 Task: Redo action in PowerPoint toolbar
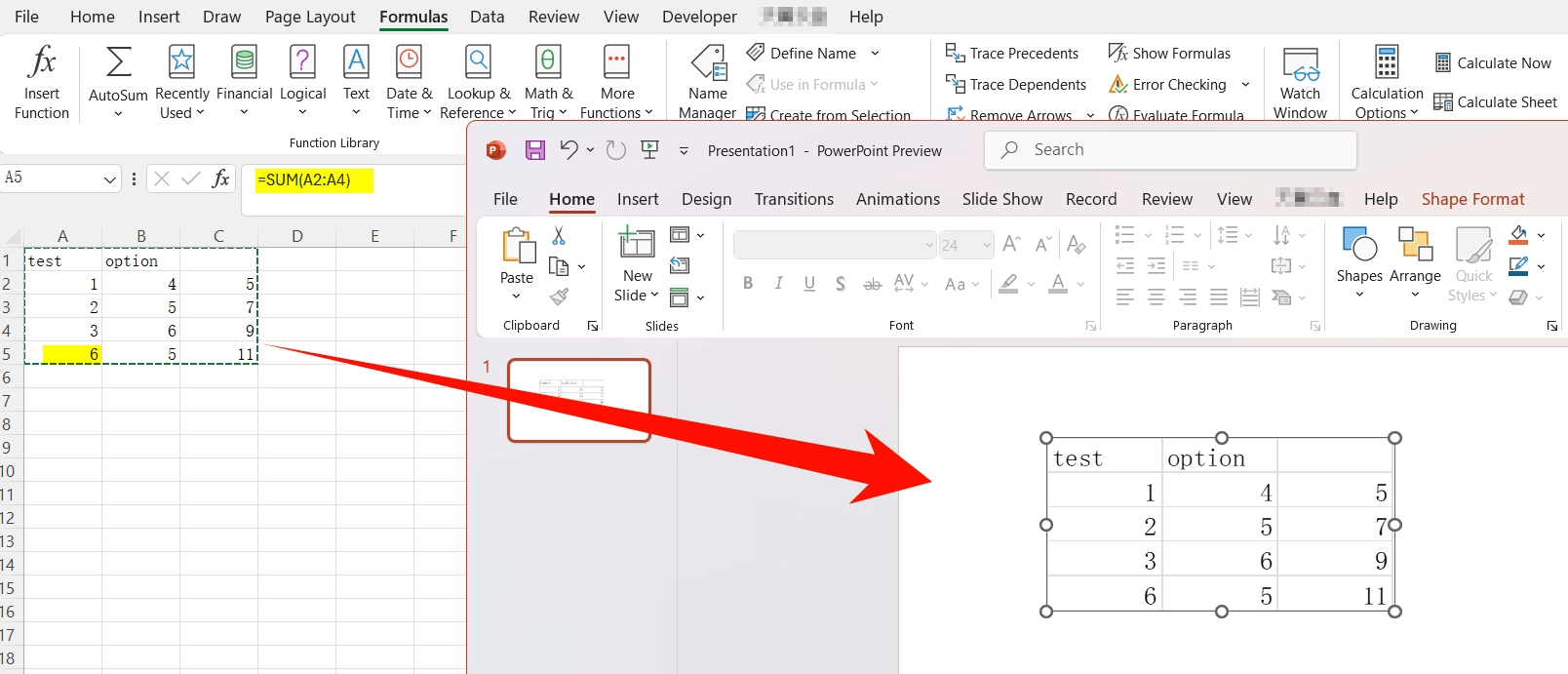click(x=615, y=150)
